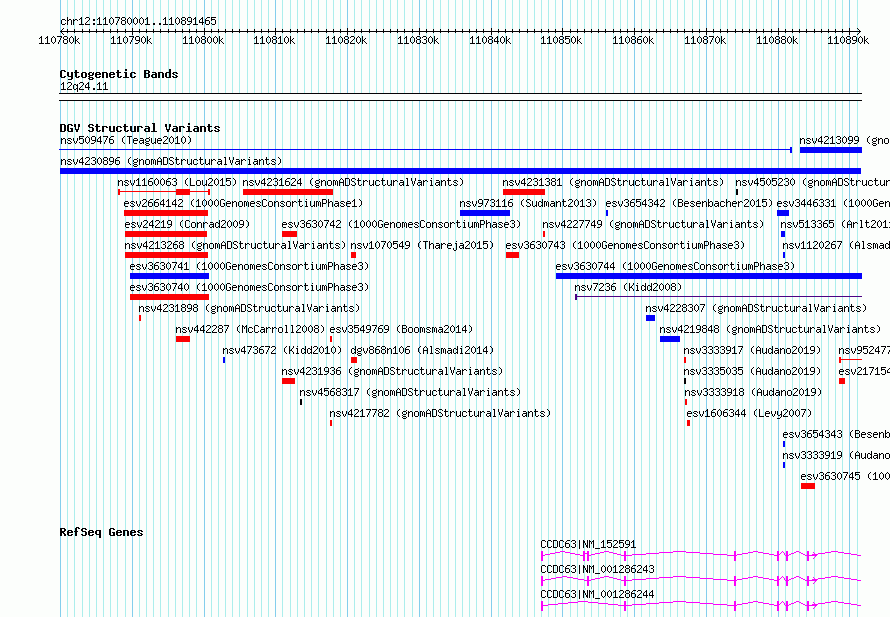The width and height of the screenshot is (890, 617).
Task: Open the nsv3333919 variant label
Action: (x=836, y=455)
